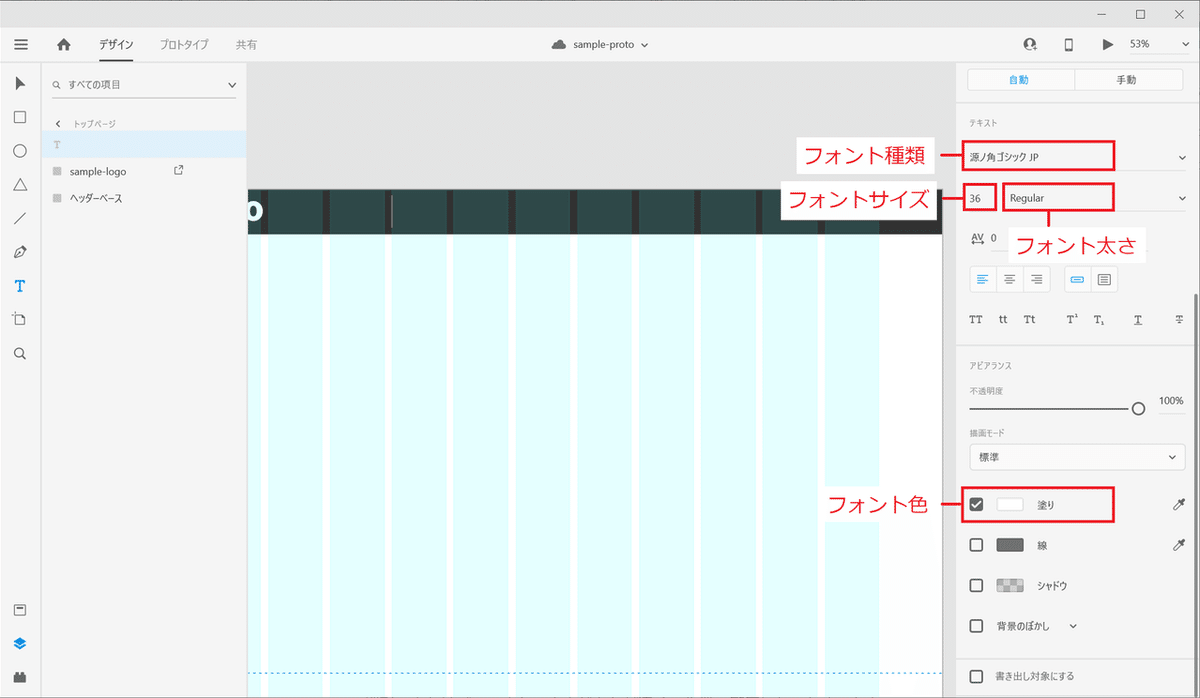The image size is (1200, 698).
Task: Enable the 背景のぼかし blur checkbox
Action: point(977,626)
